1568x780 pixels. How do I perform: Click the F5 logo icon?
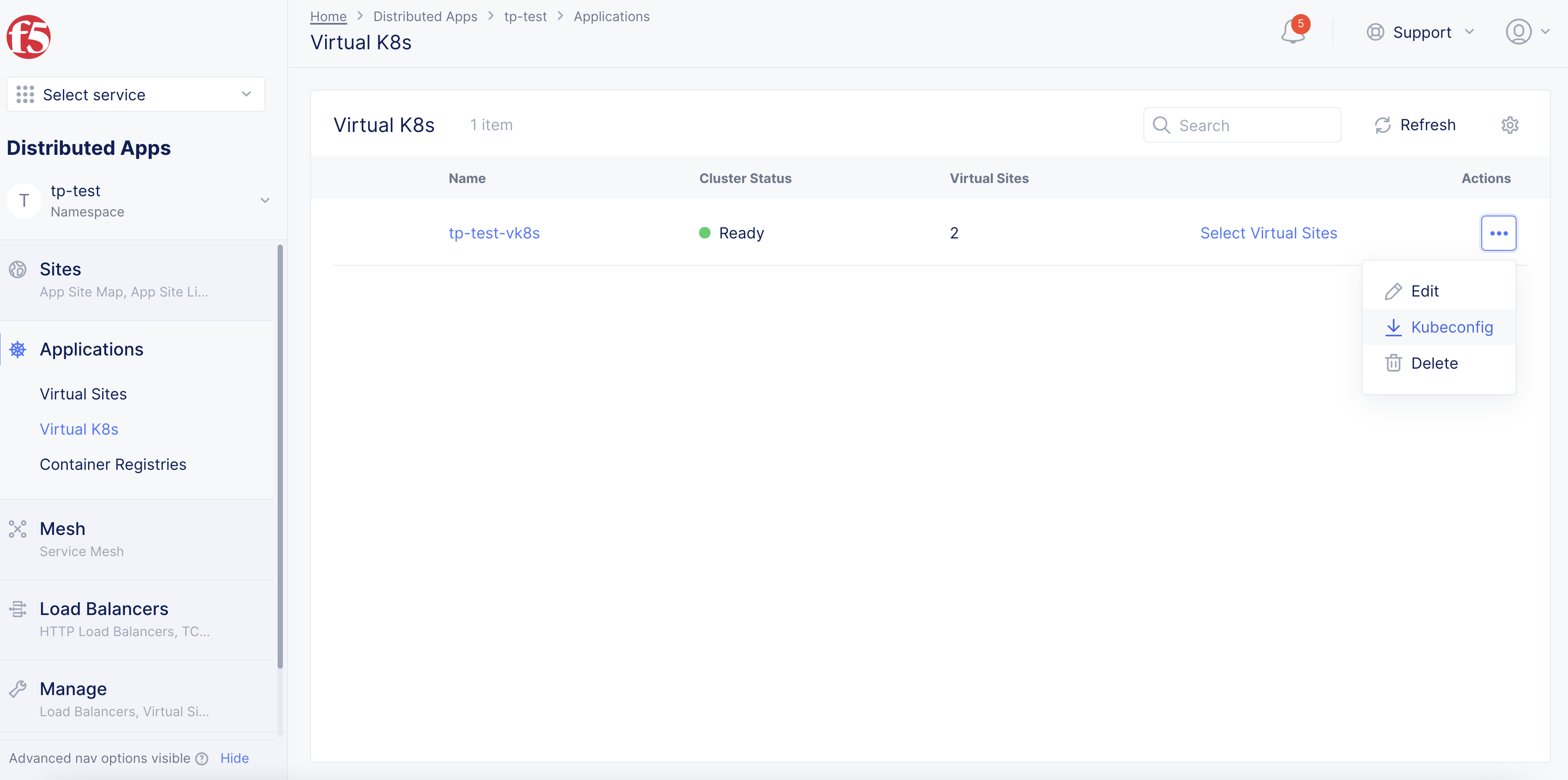click(28, 37)
